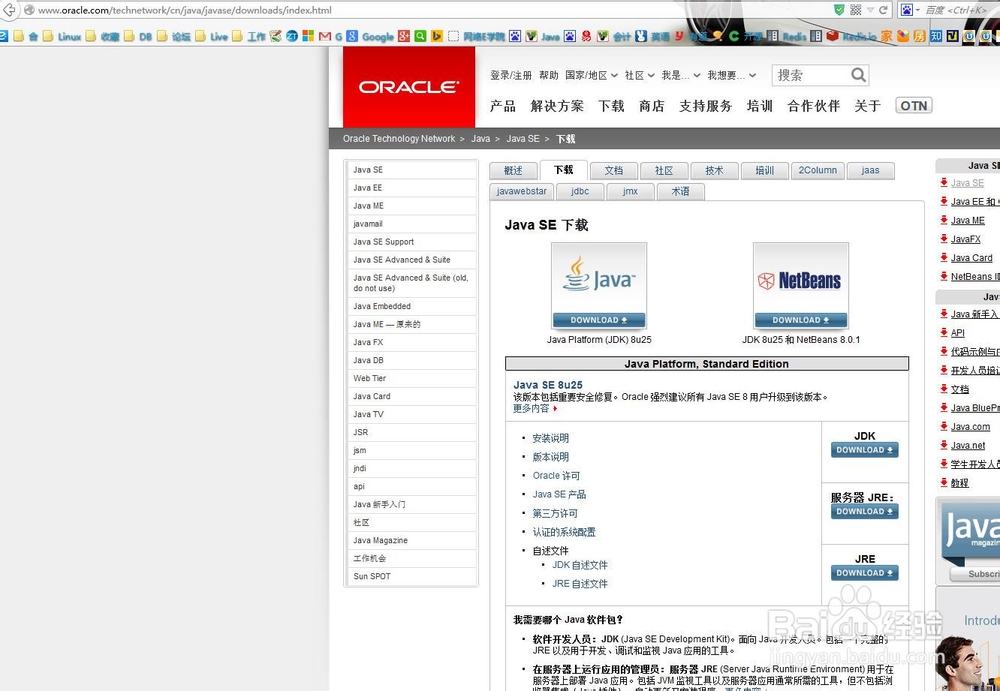Viewport: 1000px width, 691px height.
Task: Select Java SE Support in left sidebar
Action: 412,242
